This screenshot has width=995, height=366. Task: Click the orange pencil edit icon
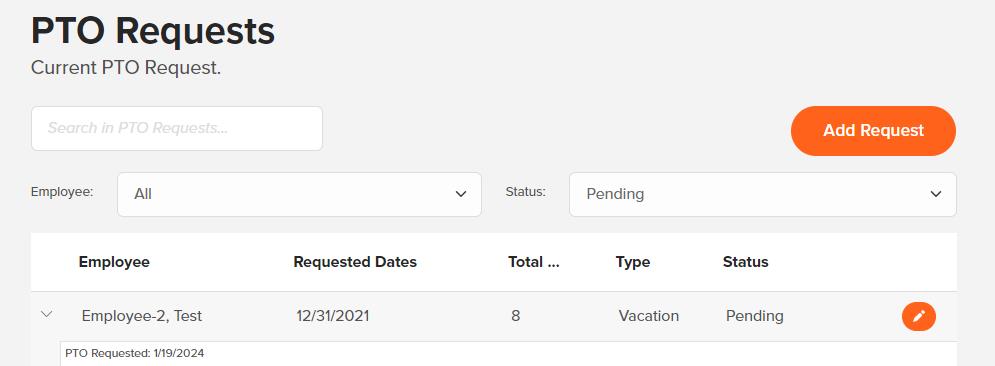[x=918, y=316]
